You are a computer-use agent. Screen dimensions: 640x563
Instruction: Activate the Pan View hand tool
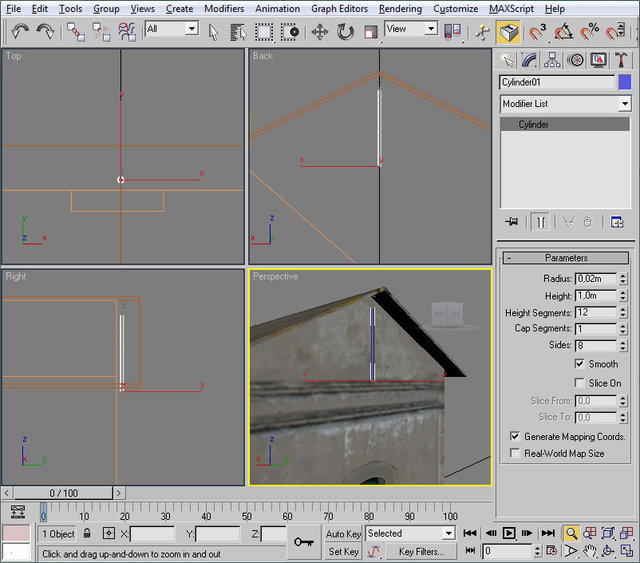[x=592, y=551]
